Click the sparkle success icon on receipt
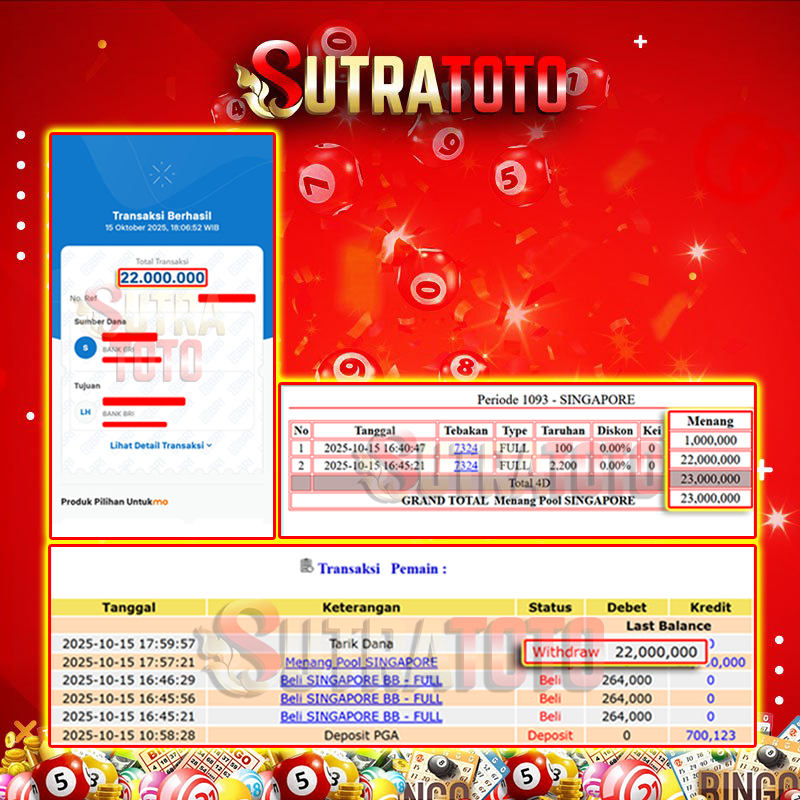This screenshot has height=800, width=800. tap(162, 175)
